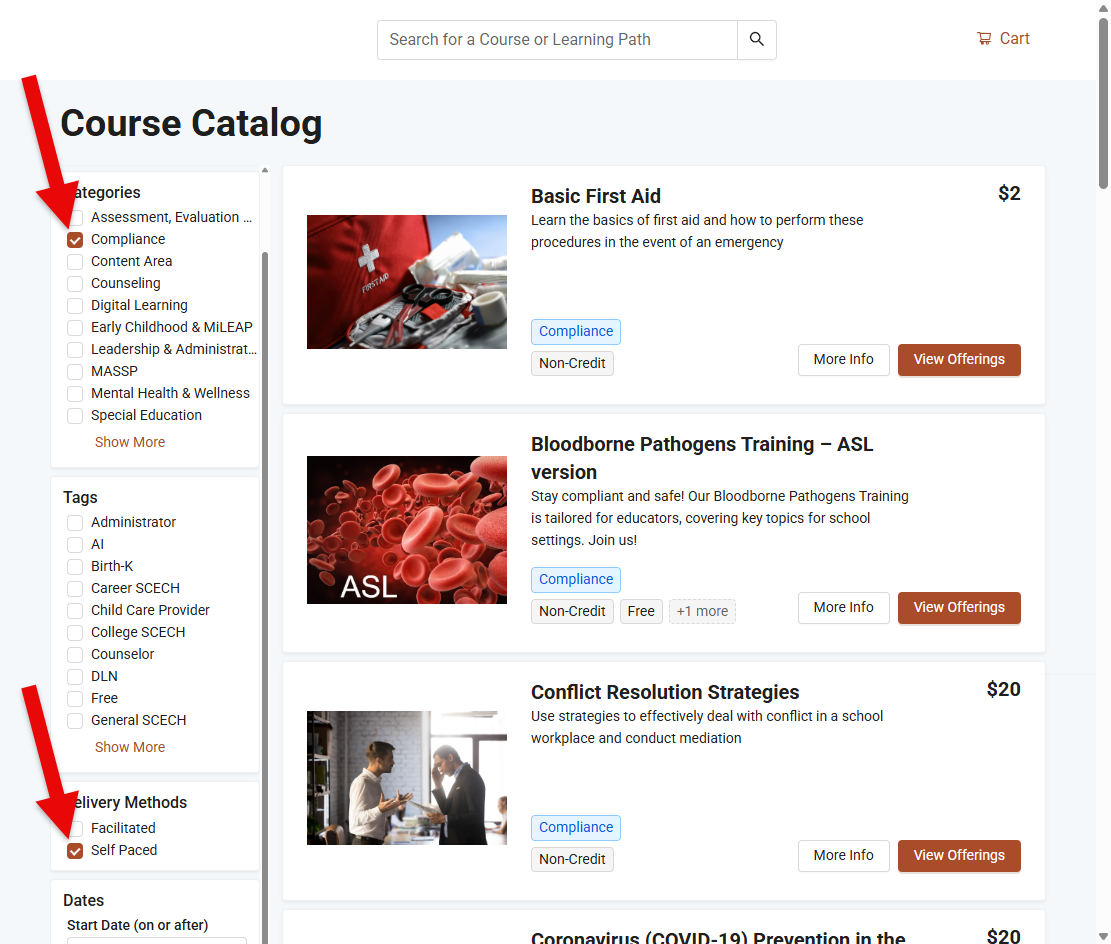Tick the General SCECH tag
The height and width of the screenshot is (944, 1111).
click(x=75, y=720)
